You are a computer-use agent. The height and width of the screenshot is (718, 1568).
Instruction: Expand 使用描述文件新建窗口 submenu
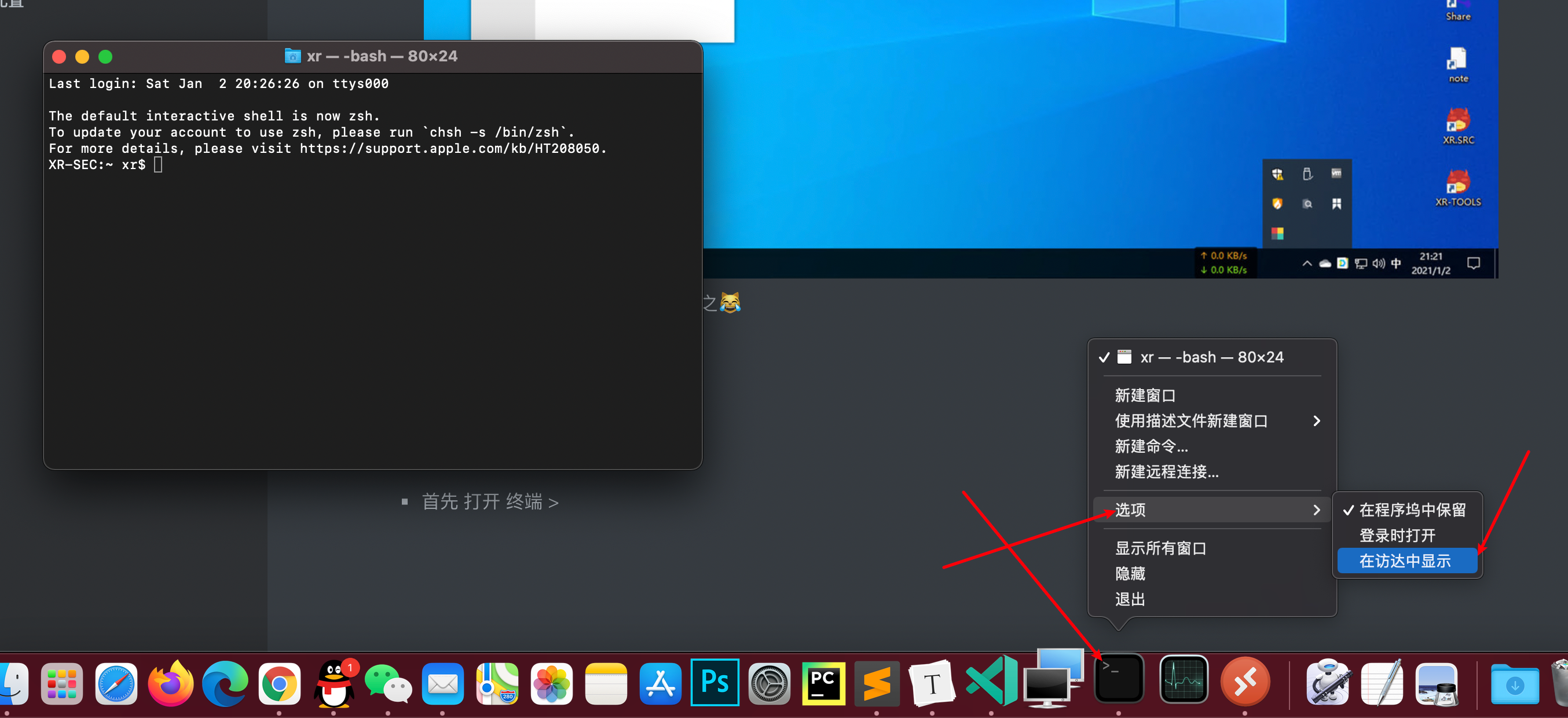1211,421
